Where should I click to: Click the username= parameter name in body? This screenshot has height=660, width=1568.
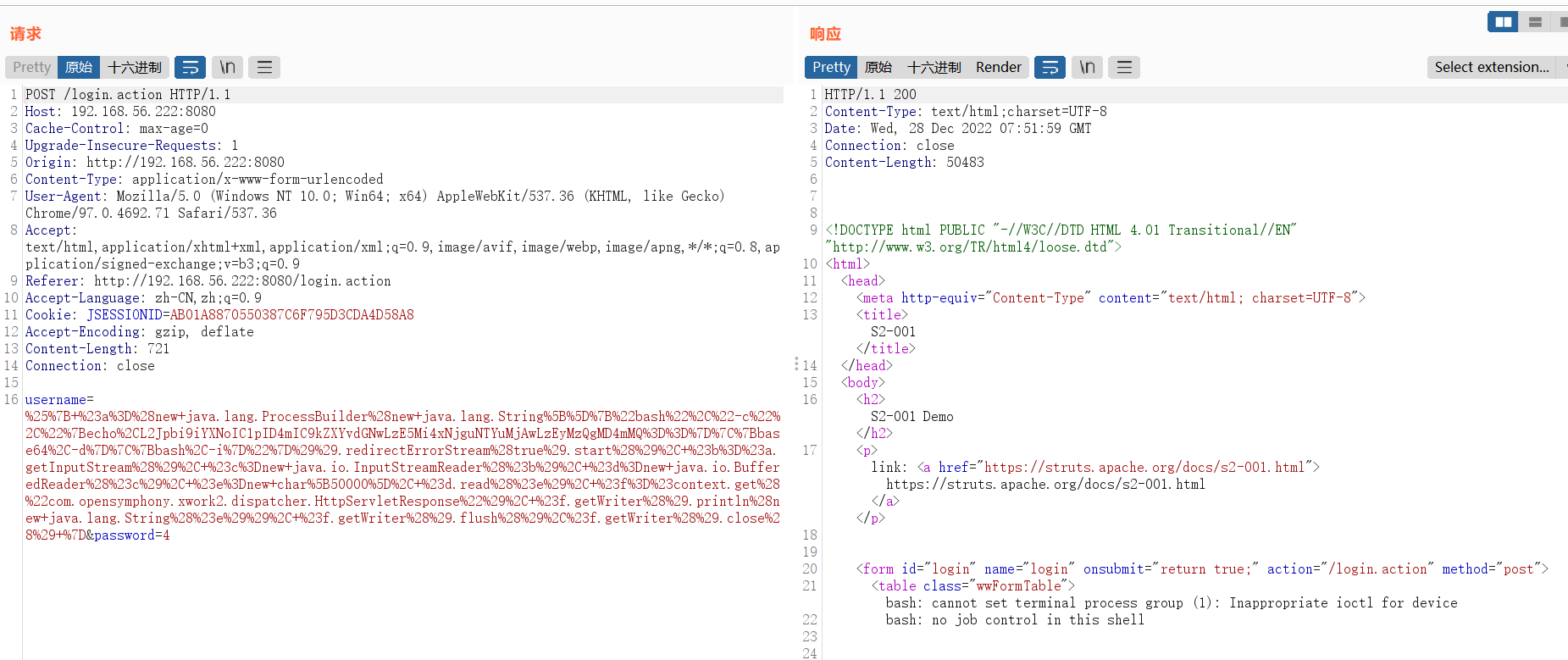click(x=59, y=400)
